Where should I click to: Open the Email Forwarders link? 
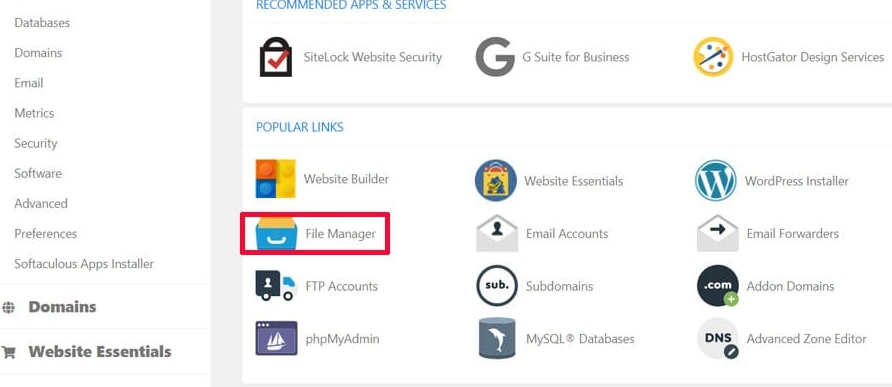coord(792,233)
